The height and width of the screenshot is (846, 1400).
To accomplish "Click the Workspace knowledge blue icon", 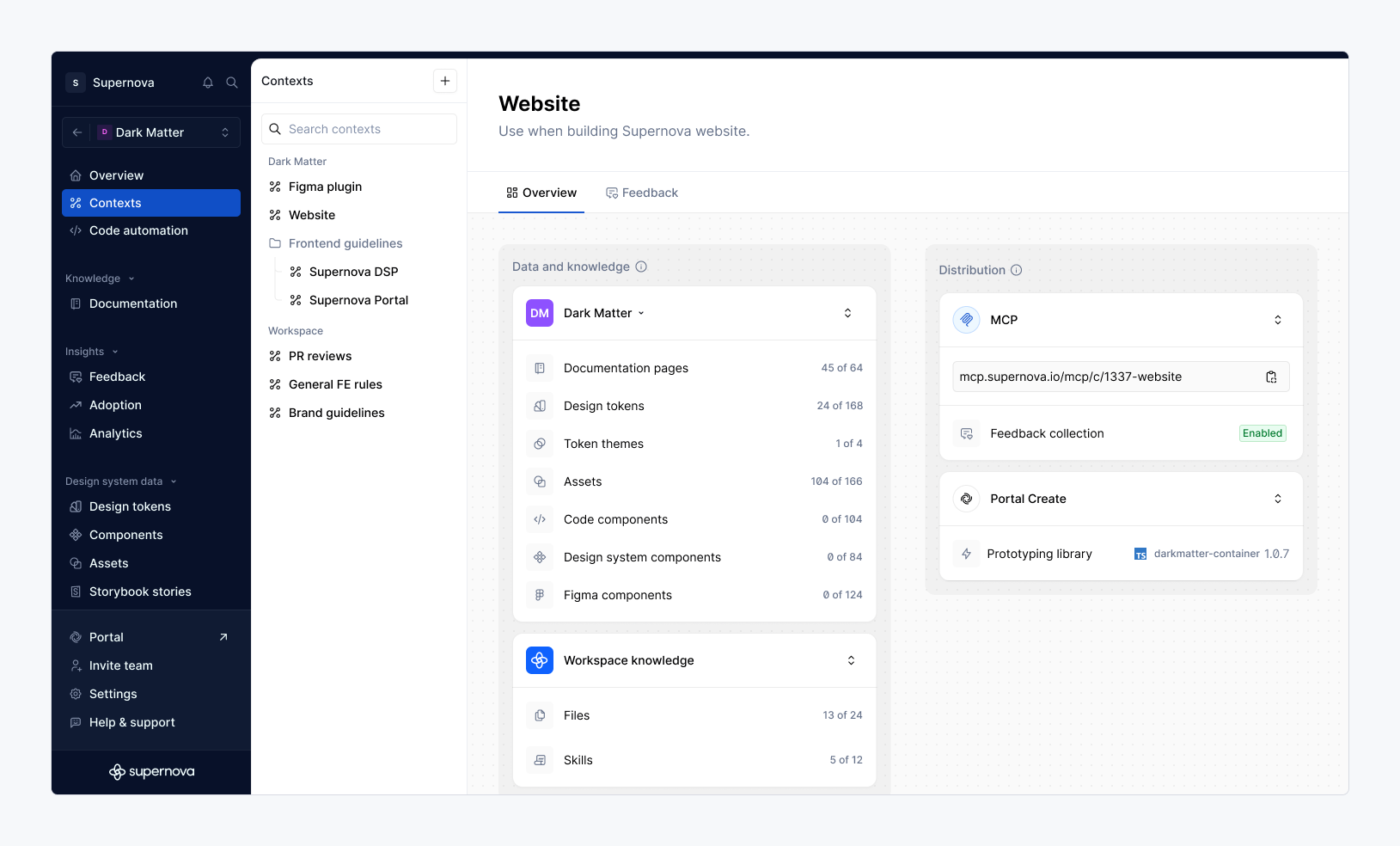I will coord(540,660).
